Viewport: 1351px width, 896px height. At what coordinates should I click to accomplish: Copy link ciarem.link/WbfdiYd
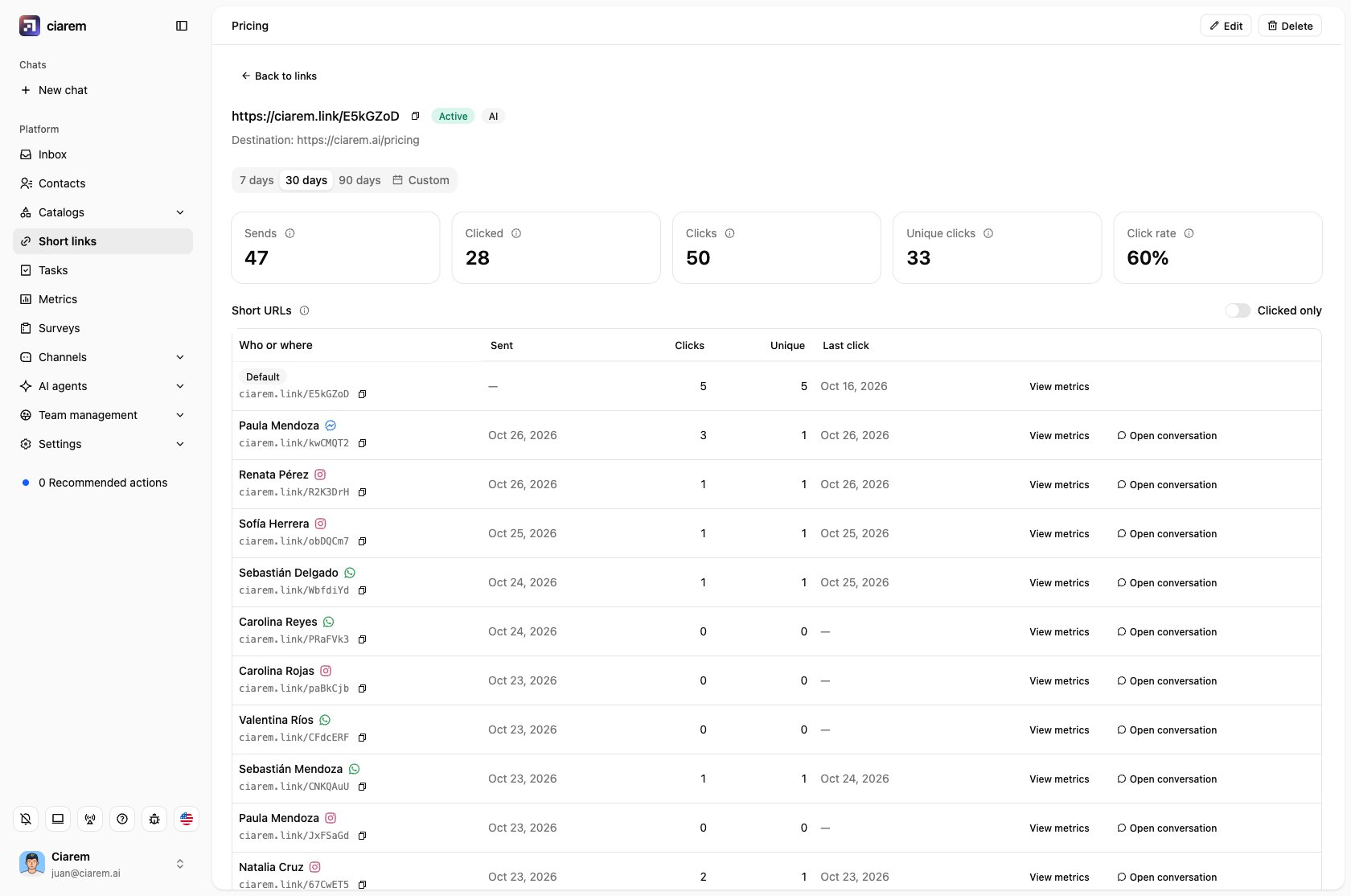coord(362,590)
